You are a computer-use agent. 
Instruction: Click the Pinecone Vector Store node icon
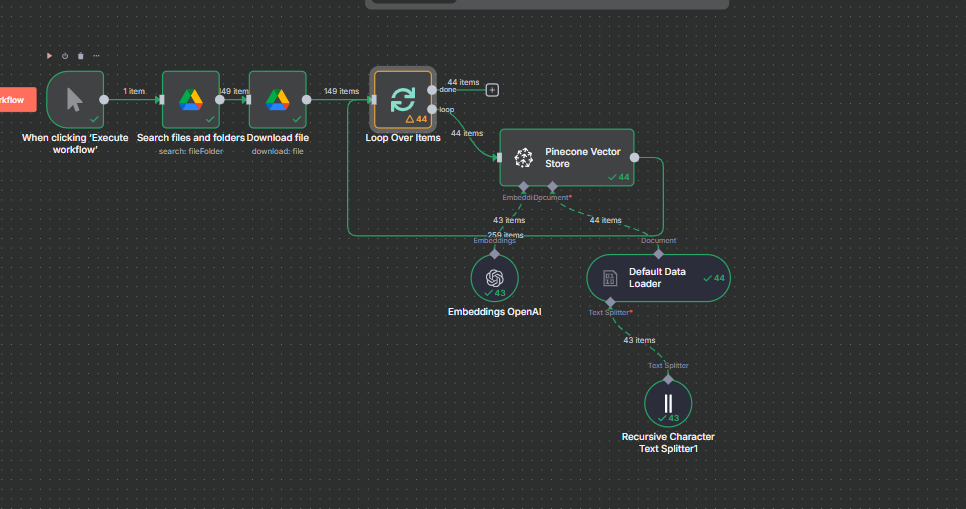(524, 158)
